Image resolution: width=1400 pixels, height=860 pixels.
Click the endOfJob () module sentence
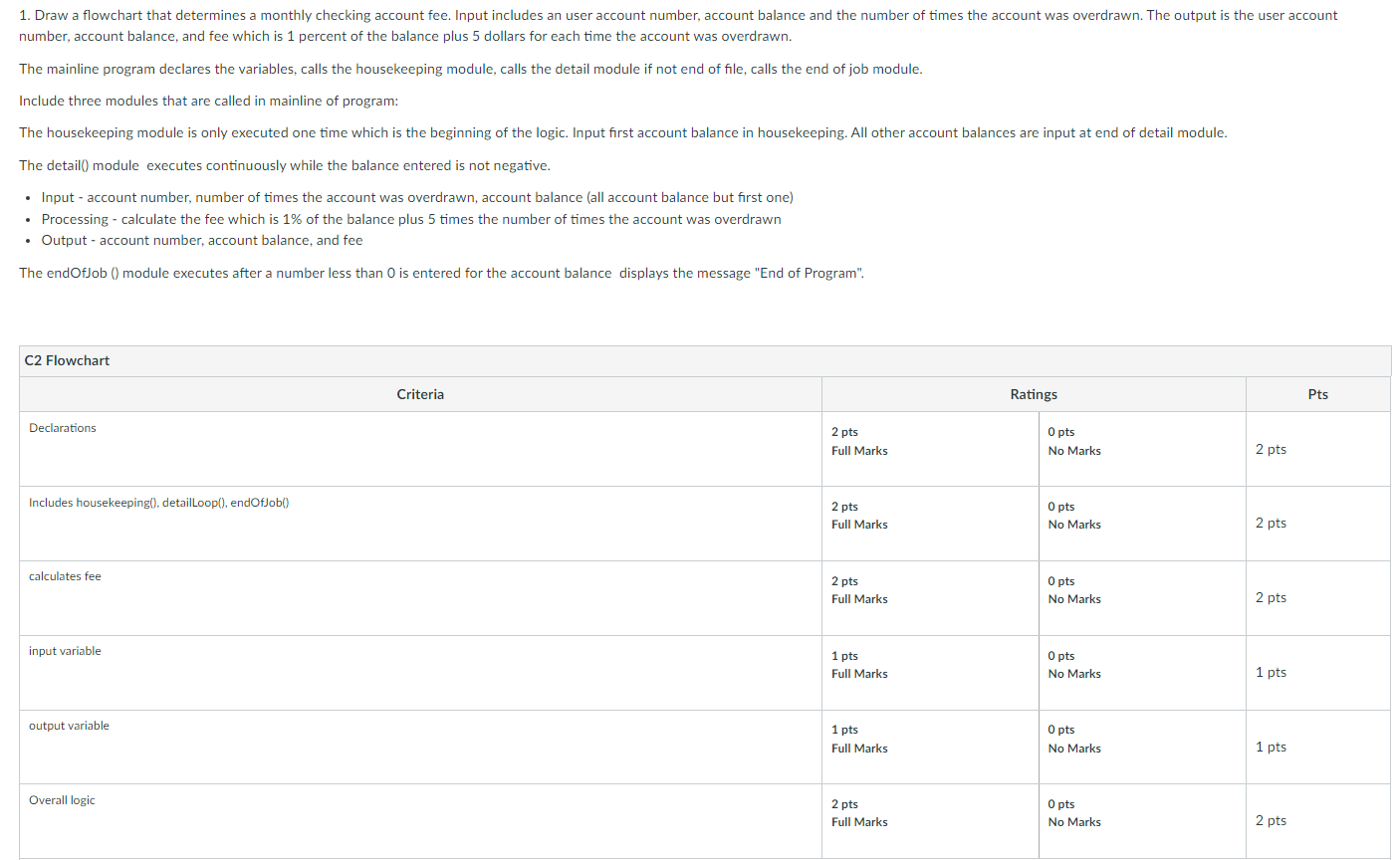(442, 273)
